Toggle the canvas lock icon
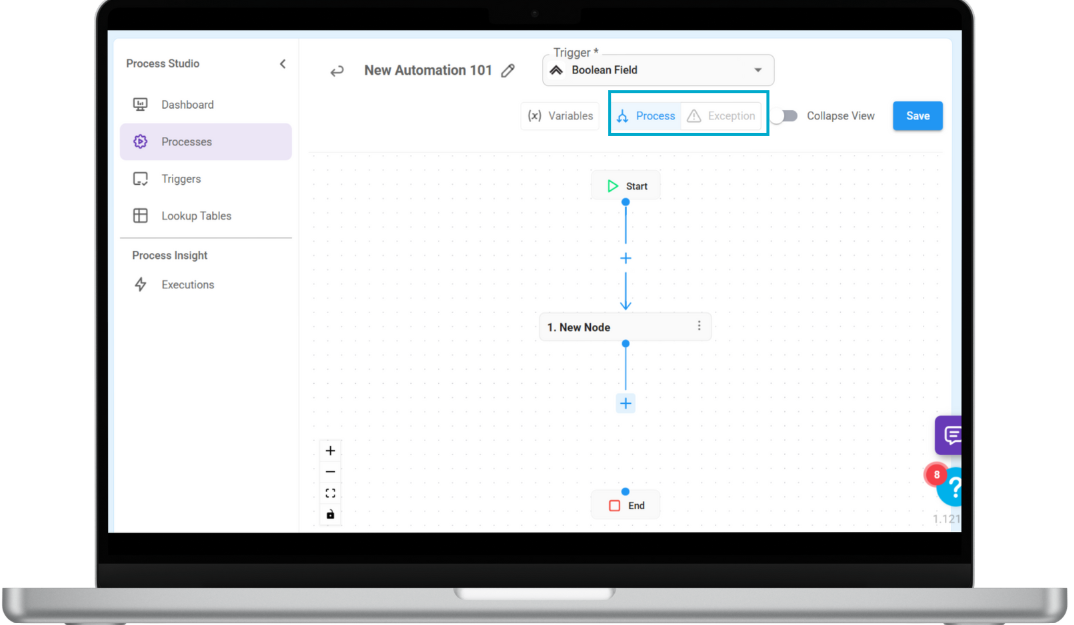Viewport: 1074px width, 625px height. coord(331,515)
